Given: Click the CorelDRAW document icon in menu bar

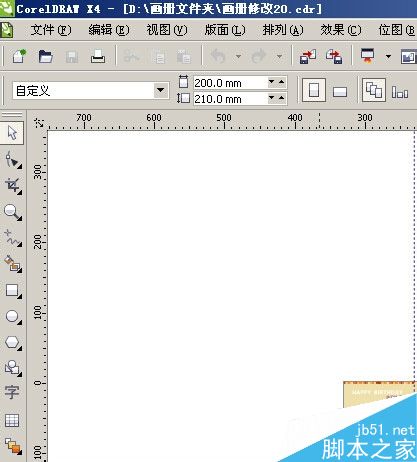Looking at the screenshot, I should click(x=6, y=30).
